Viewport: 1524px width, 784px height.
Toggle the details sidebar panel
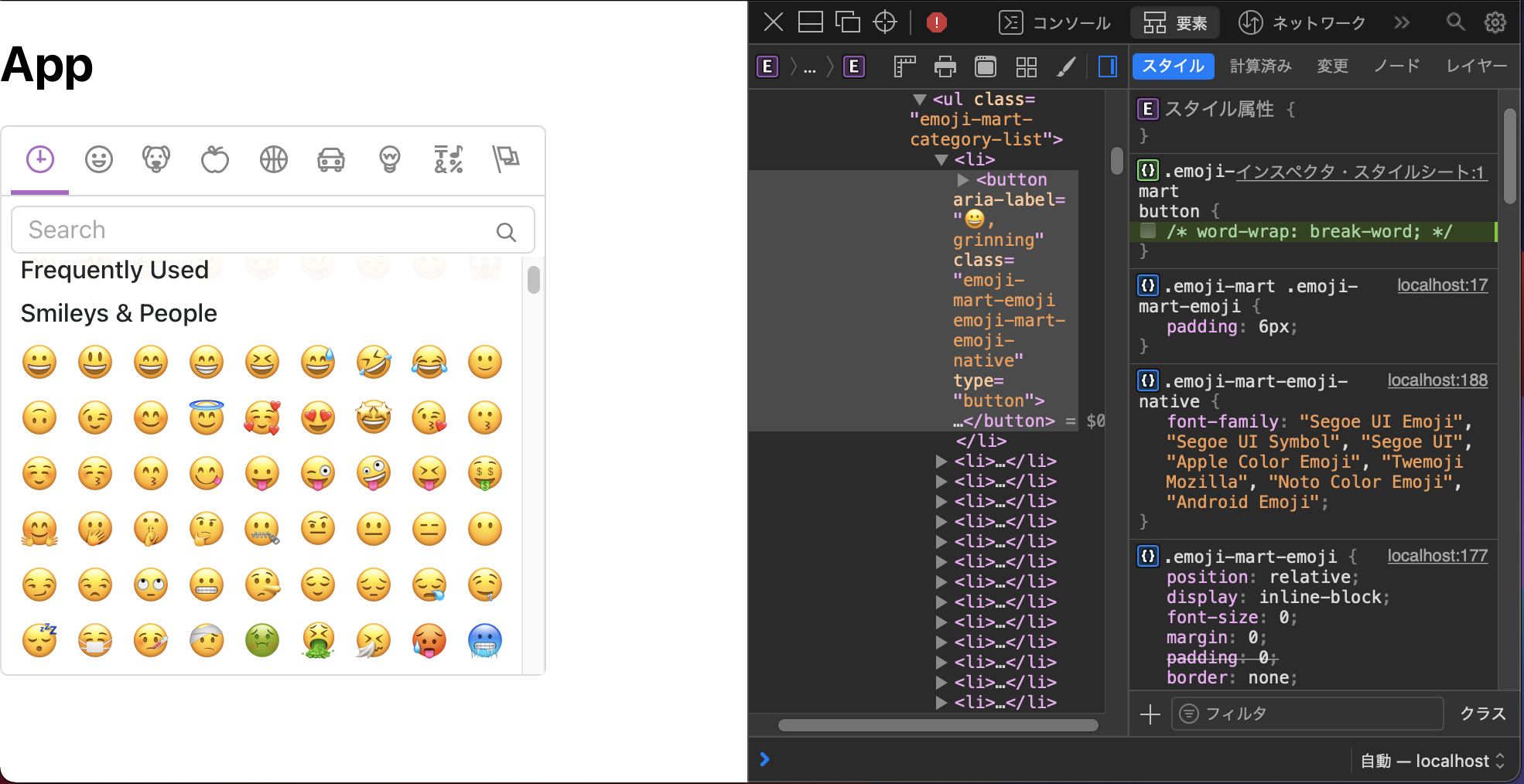coord(1107,66)
